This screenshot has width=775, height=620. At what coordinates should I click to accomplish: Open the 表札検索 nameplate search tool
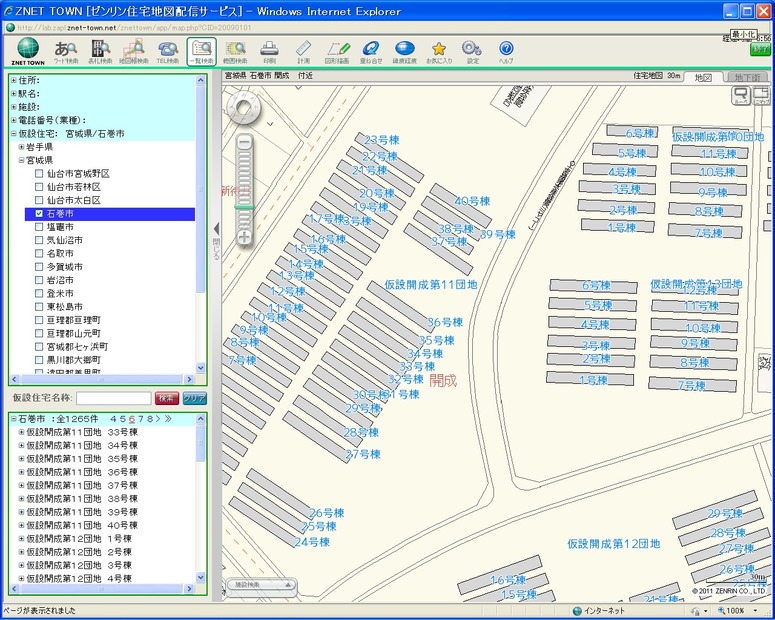pyautogui.click(x=100, y=52)
